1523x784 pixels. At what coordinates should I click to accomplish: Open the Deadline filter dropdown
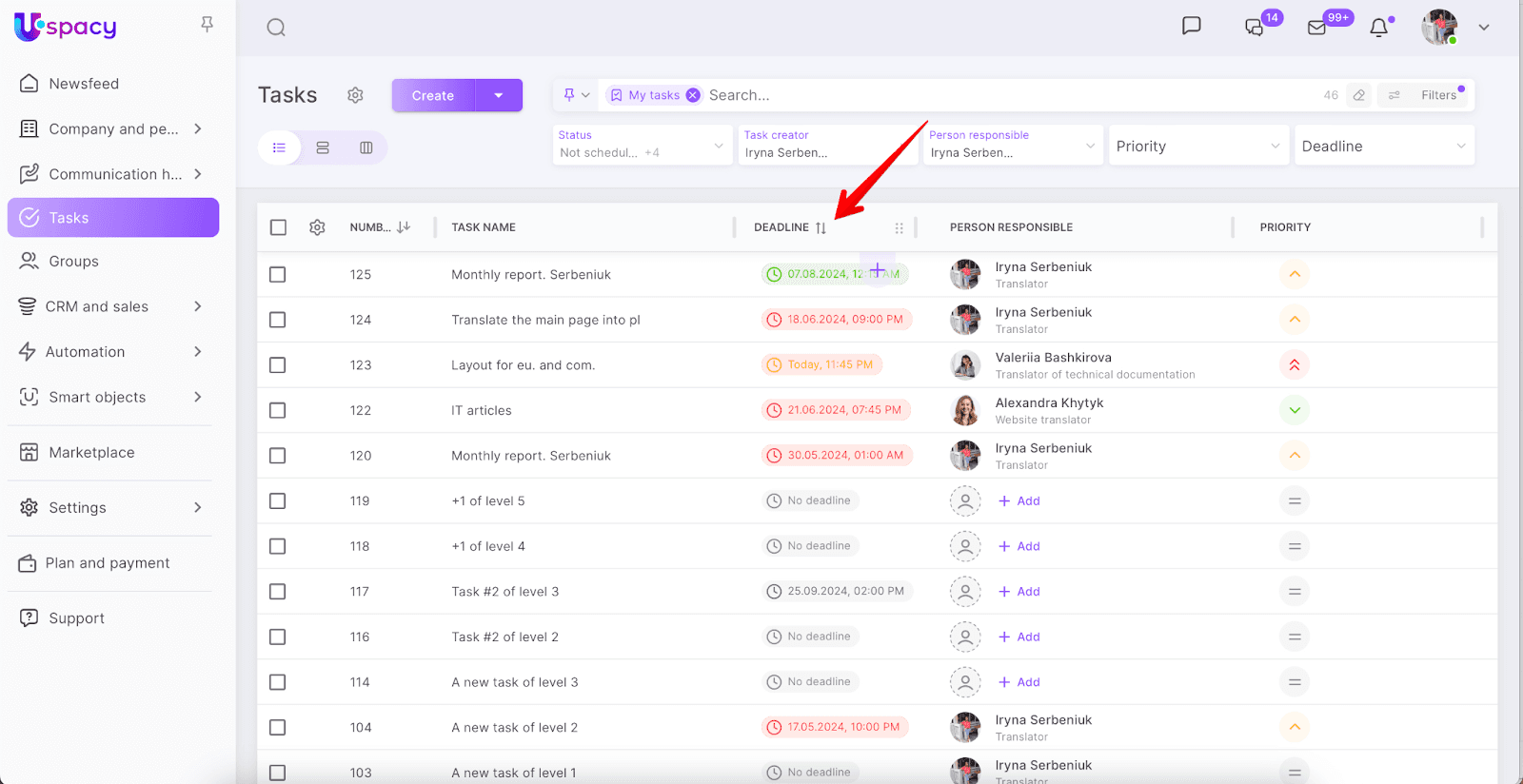pyautogui.click(x=1383, y=146)
